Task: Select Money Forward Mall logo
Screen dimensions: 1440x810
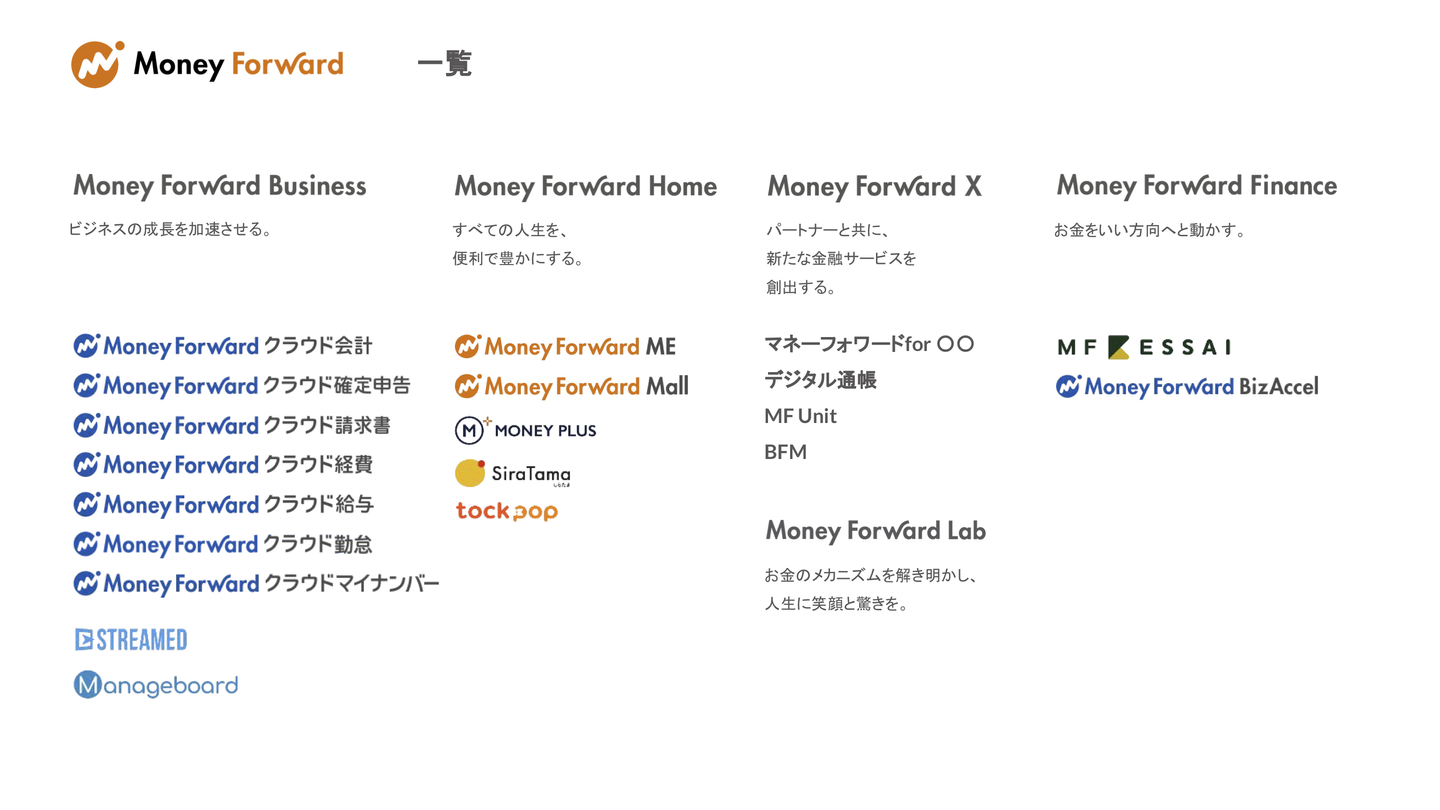Action: [571, 386]
